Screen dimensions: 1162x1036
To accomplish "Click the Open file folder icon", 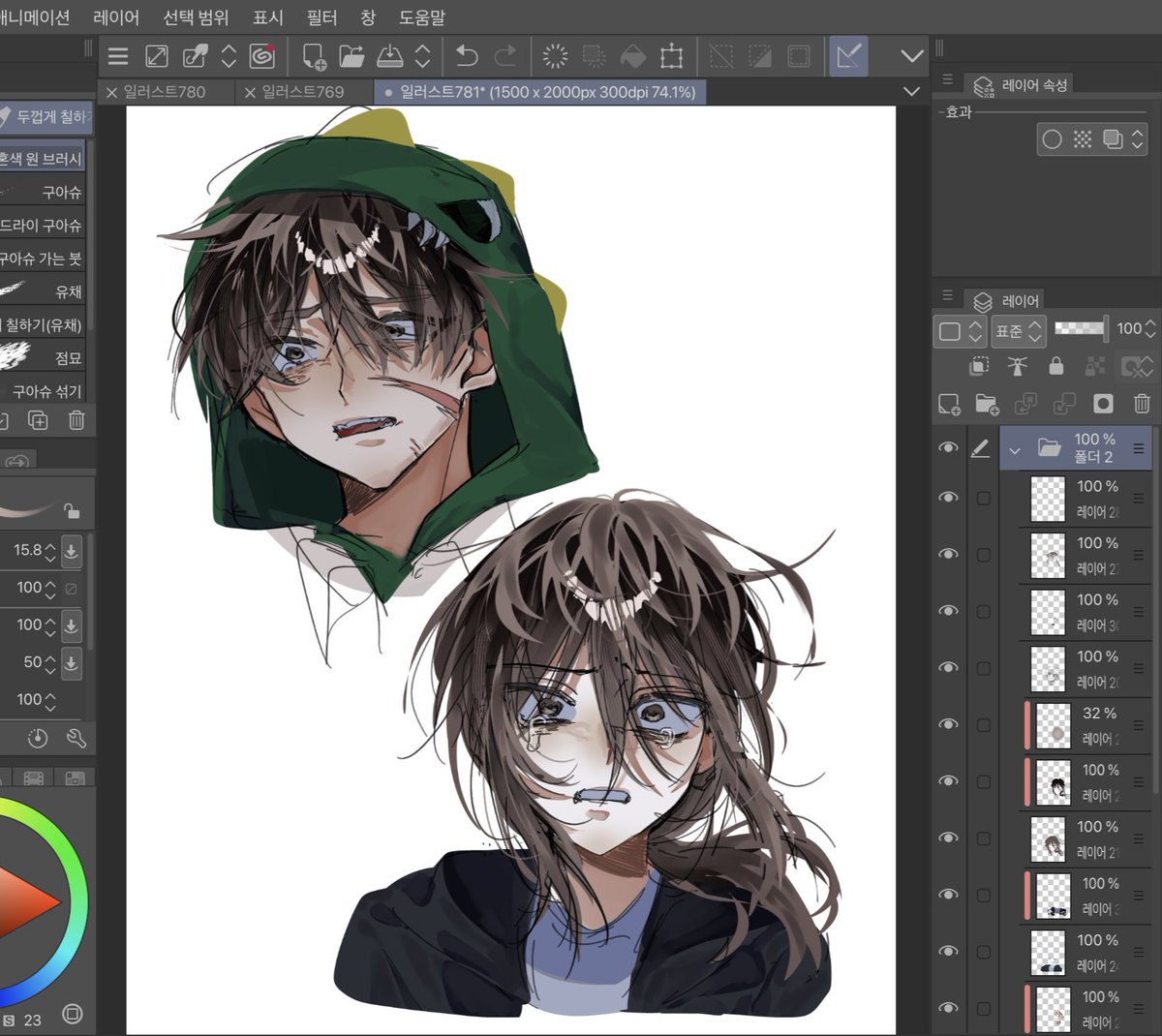I will (352, 57).
